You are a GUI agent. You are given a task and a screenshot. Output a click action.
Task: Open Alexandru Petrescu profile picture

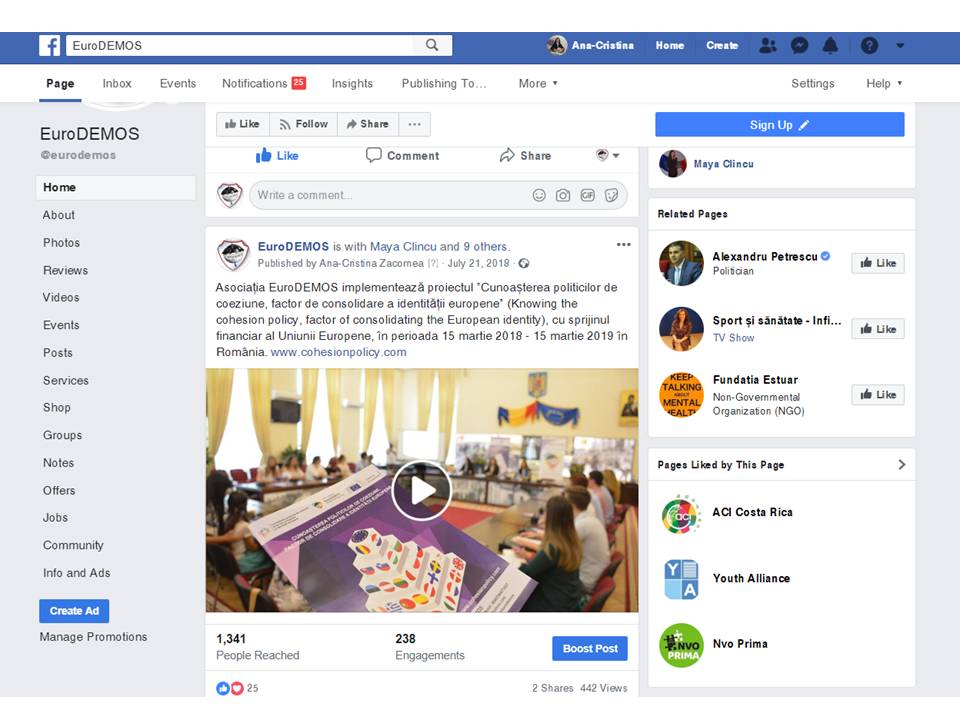pos(681,263)
